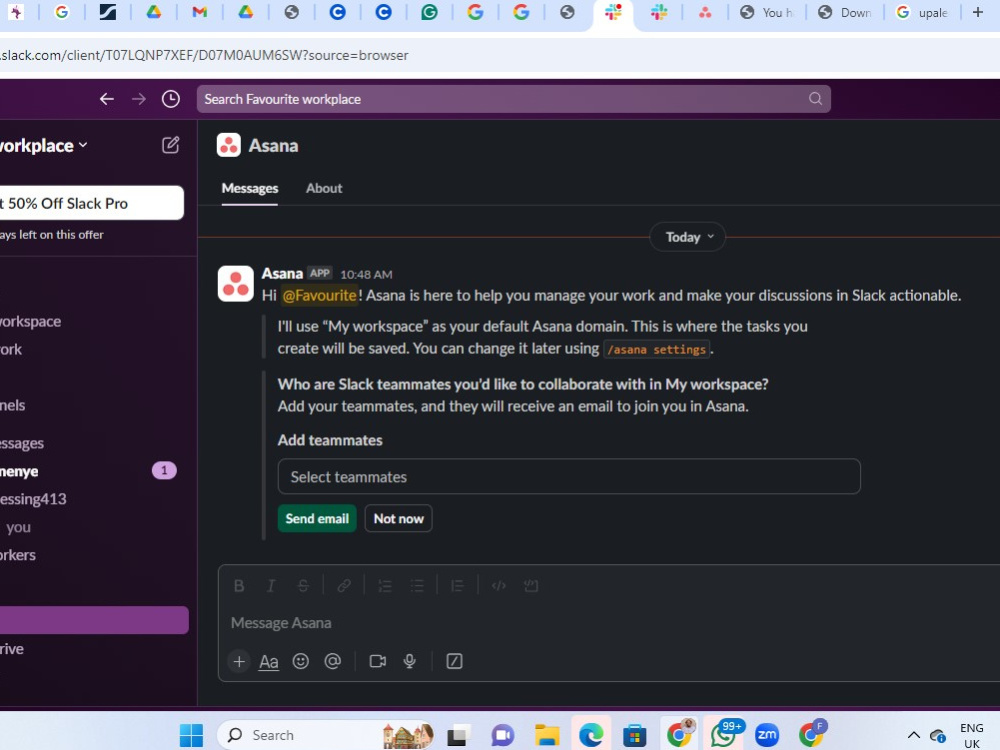This screenshot has height=750, width=1000.
Task: Open a new browser tab
Action: point(977,12)
